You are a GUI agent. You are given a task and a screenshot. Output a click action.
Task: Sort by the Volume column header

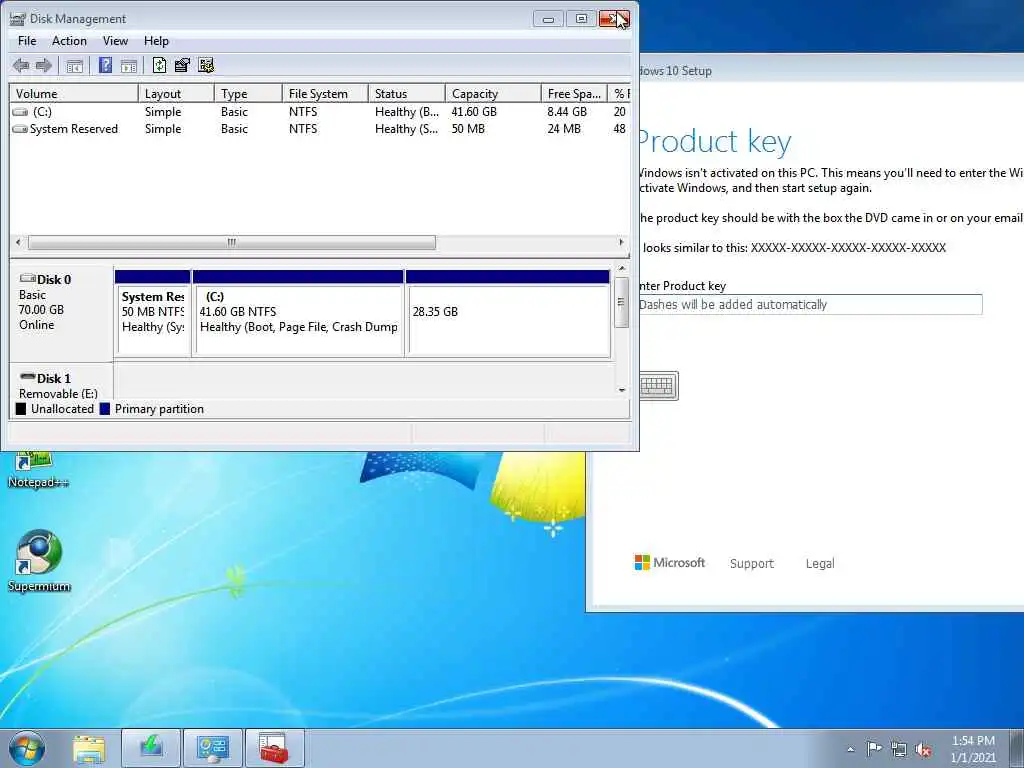74,93
